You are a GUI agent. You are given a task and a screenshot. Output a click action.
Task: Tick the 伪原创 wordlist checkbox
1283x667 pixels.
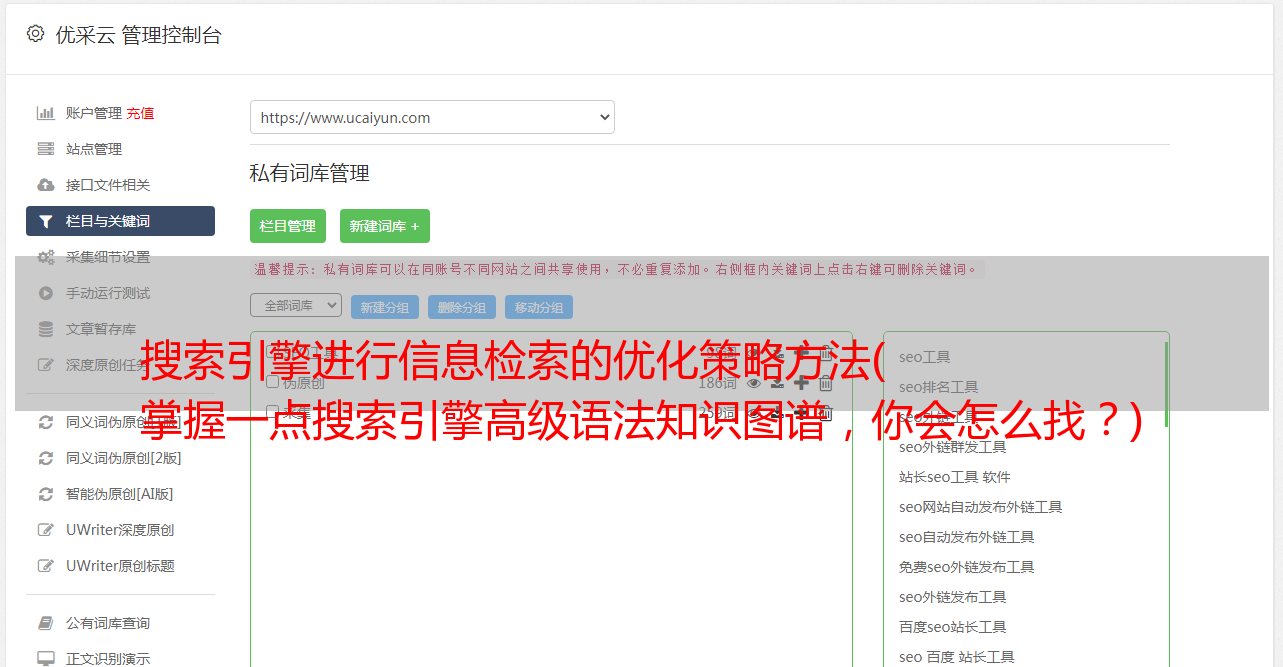(x=272, y=382)
